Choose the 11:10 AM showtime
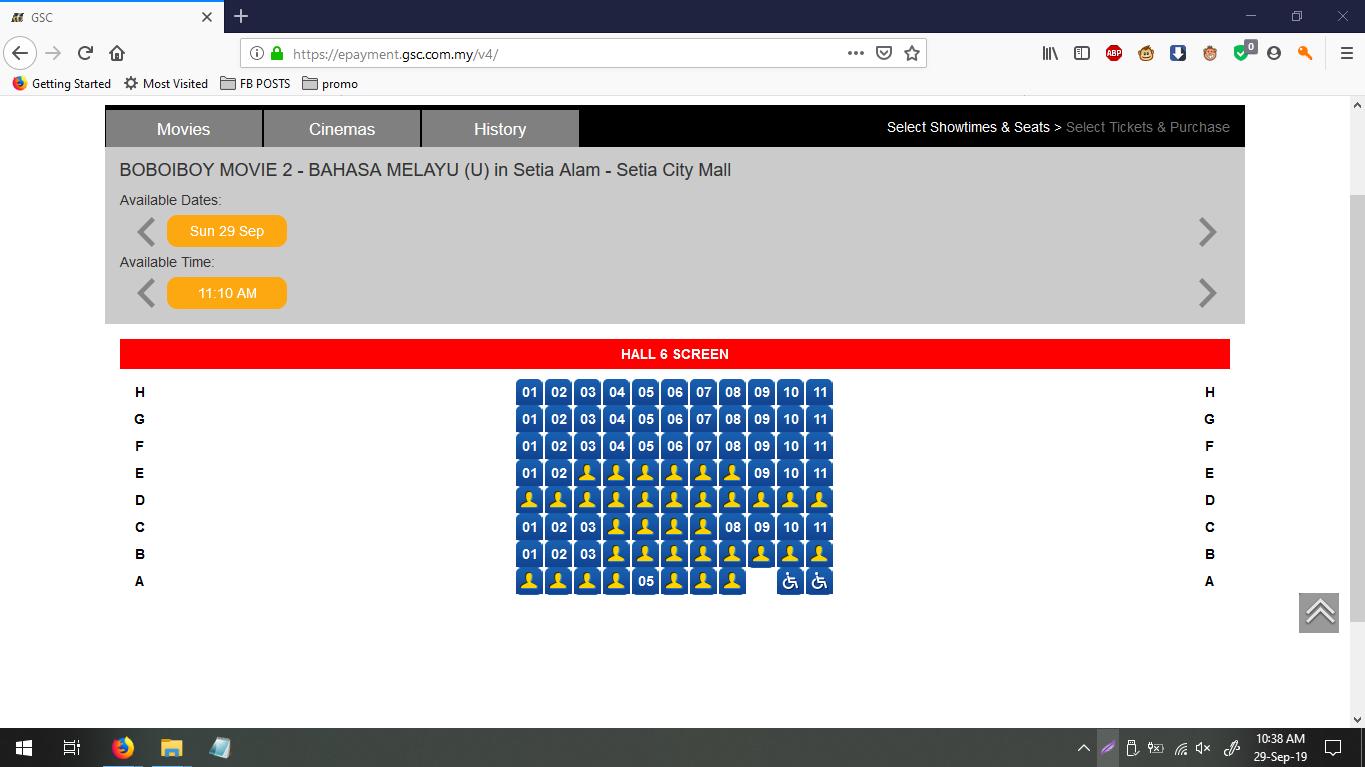The width and height of the screenshot is (1365, 767). (x=227, y=293)
